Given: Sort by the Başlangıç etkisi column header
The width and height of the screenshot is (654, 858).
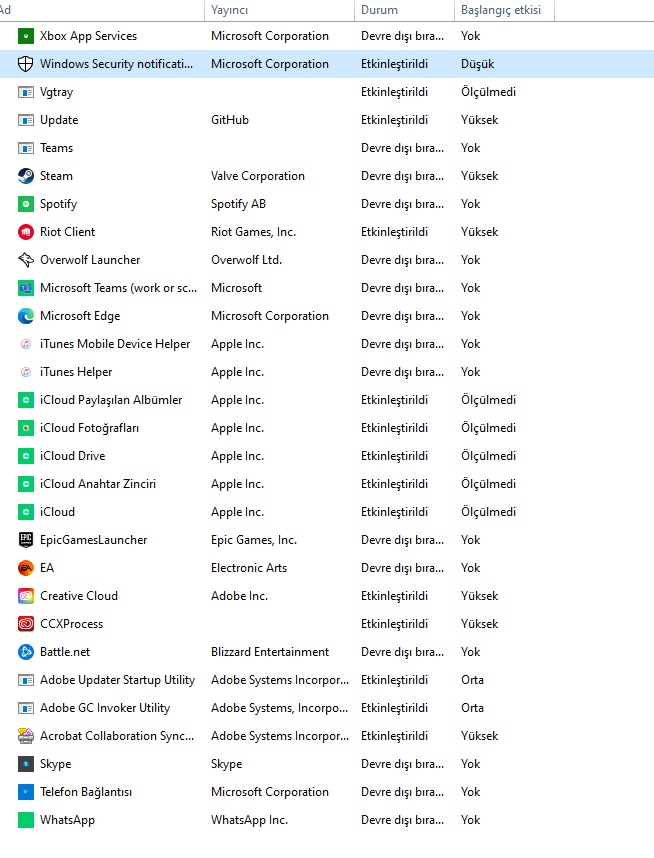Looking at the screenshot, I should (x=504, y=10).
